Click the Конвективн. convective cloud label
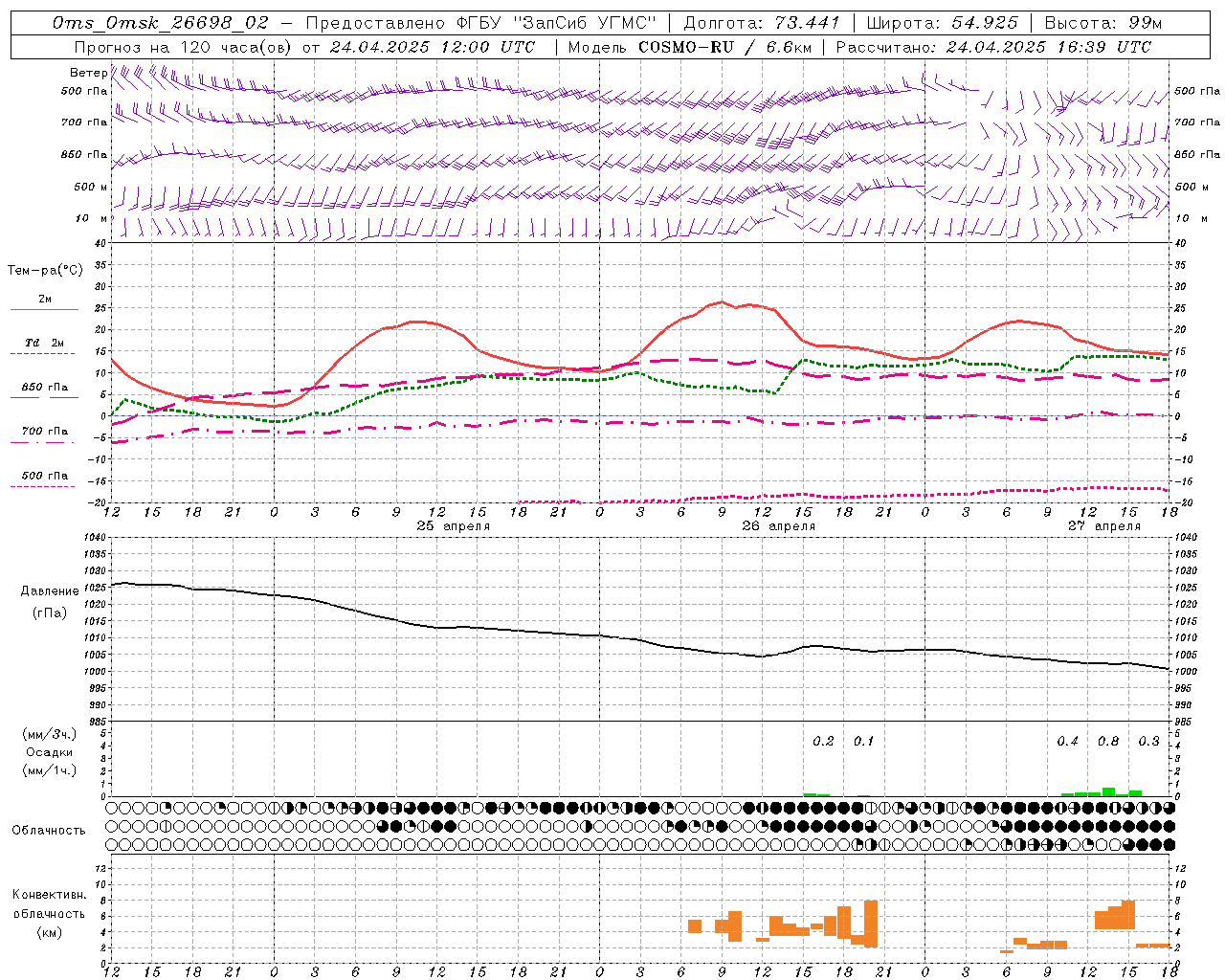 [x=49, y=895]
